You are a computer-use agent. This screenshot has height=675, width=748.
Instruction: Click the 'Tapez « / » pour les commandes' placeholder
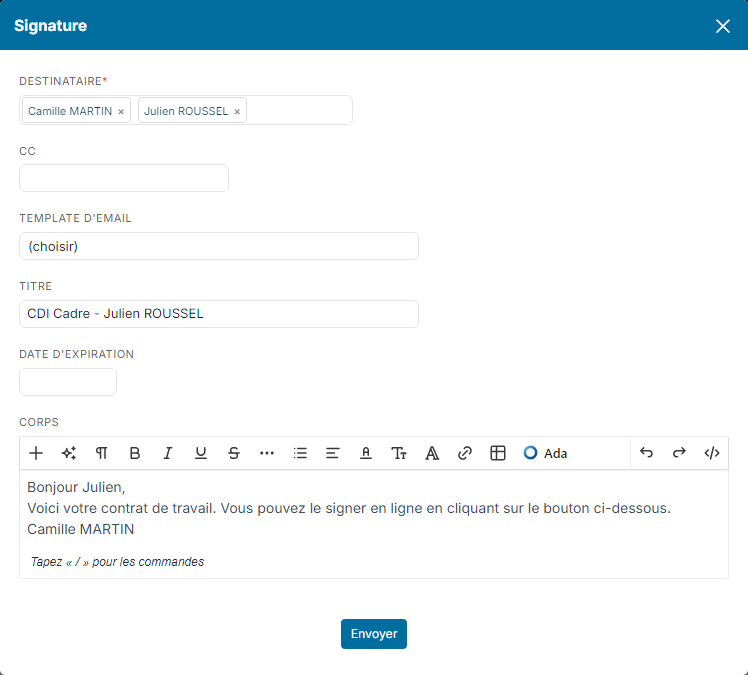point(117,561)
